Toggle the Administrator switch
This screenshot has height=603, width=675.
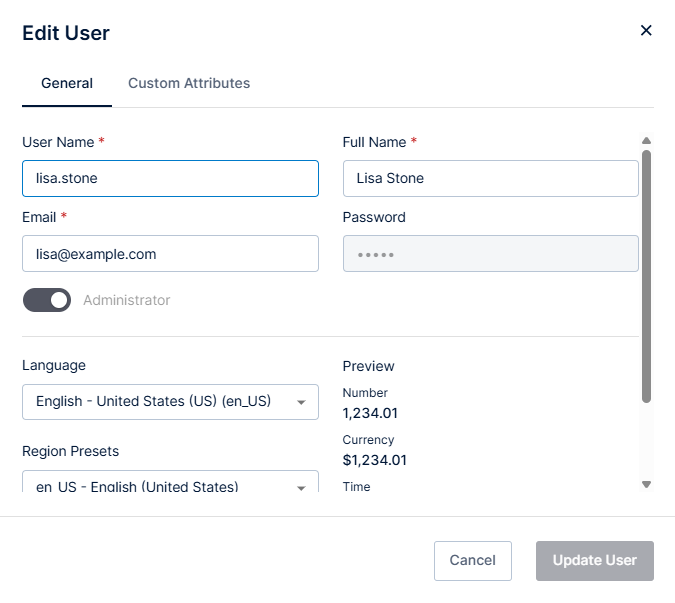47,300
